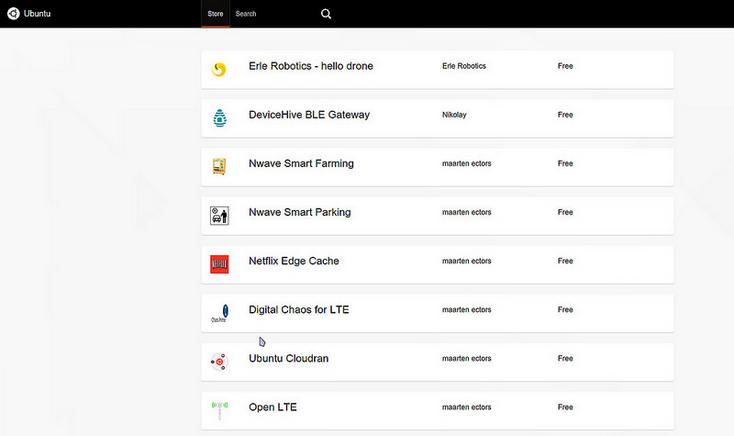Click the DeviceHive beehive icon
734x436 pixels.
[x=220, y=118]
